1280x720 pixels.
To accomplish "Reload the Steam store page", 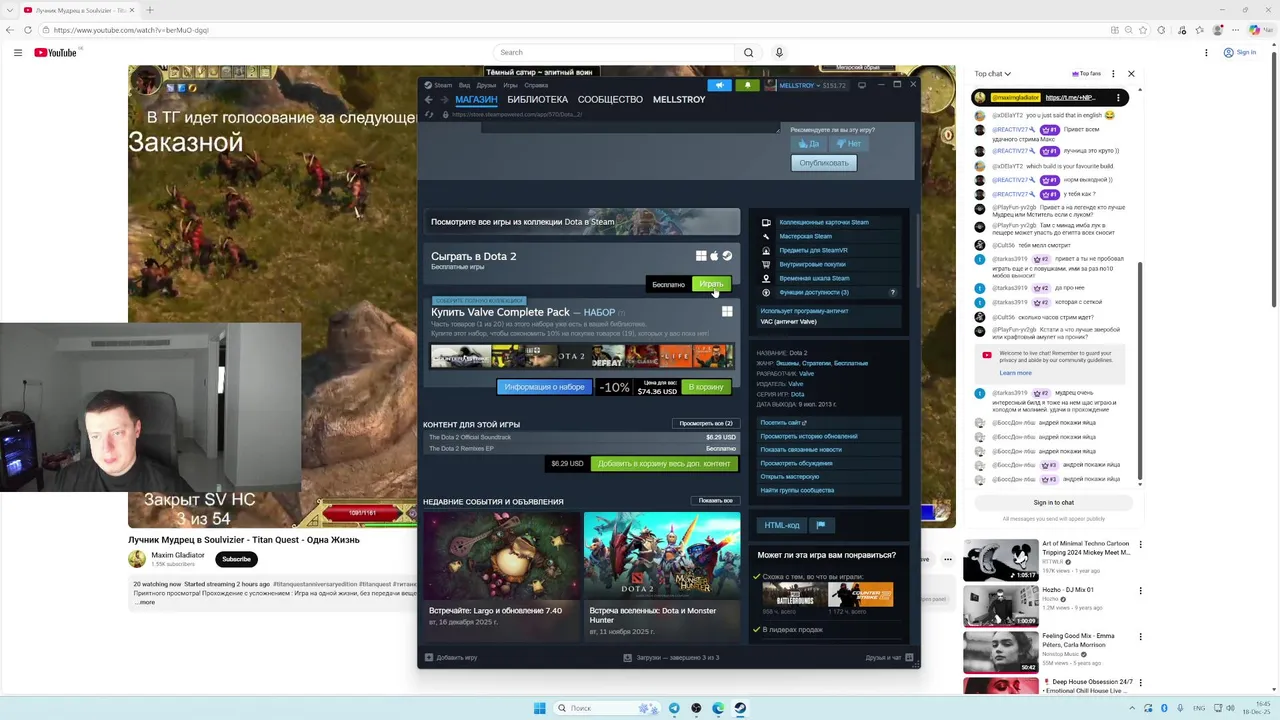I will (x=429, y=114).
